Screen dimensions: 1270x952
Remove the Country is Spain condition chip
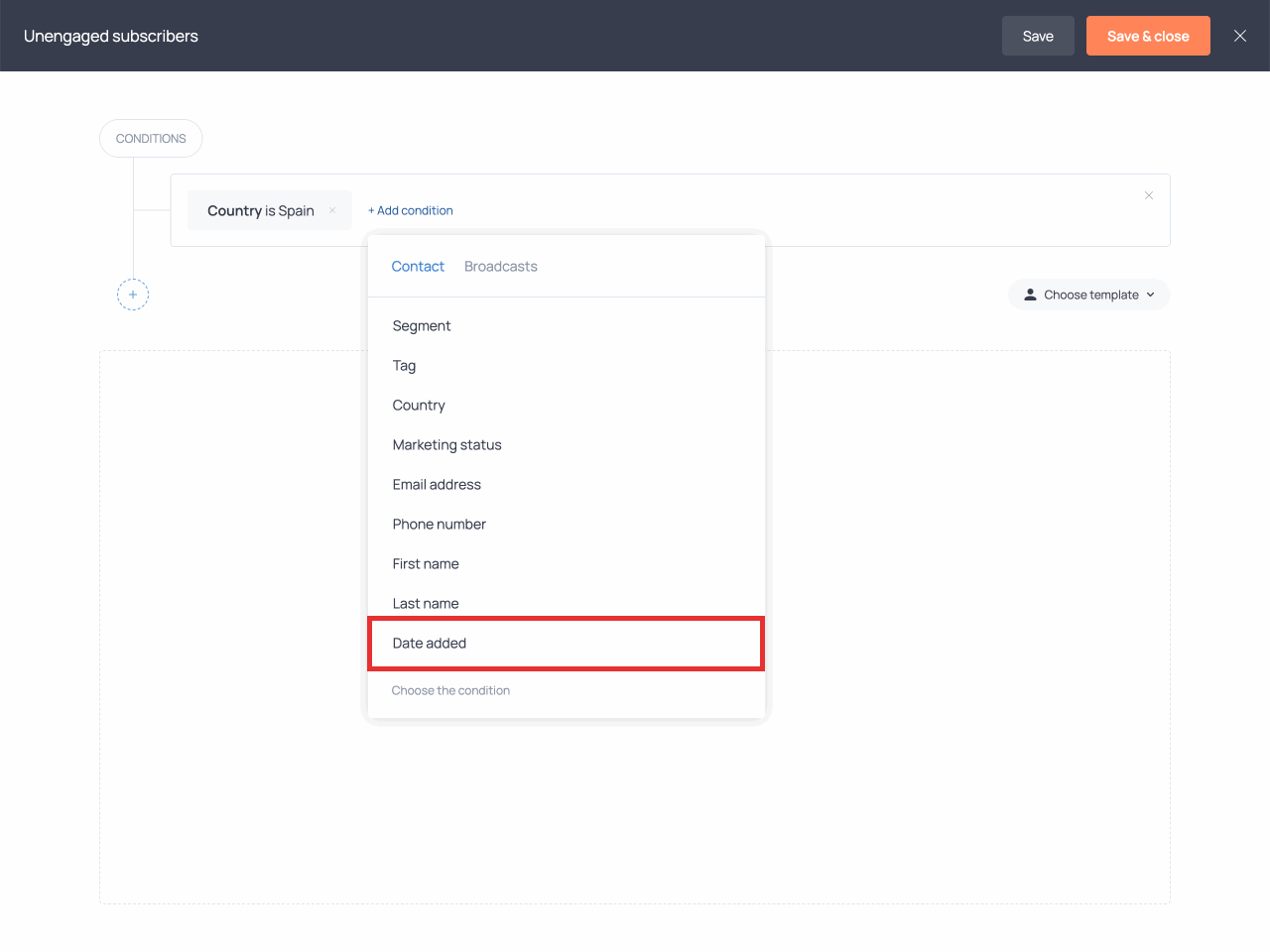[332, 210]
